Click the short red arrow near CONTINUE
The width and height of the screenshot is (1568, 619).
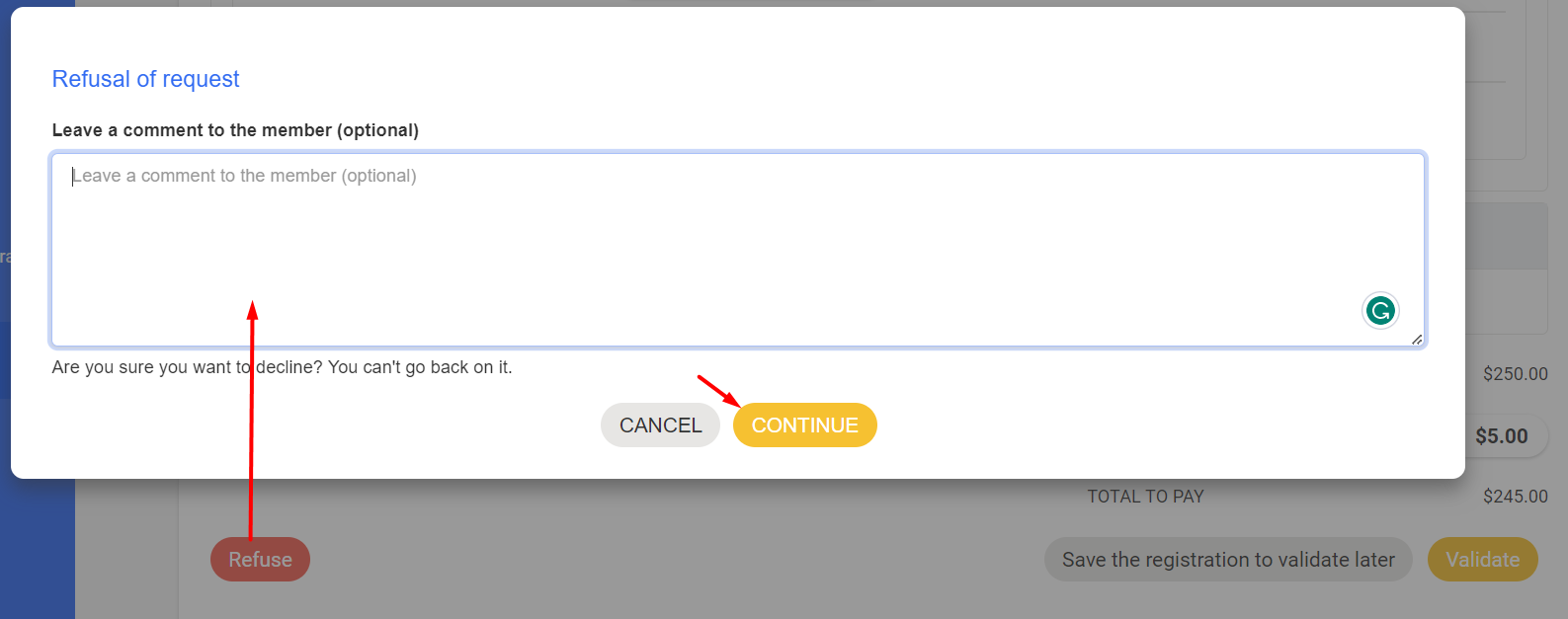tap(718, 391)
